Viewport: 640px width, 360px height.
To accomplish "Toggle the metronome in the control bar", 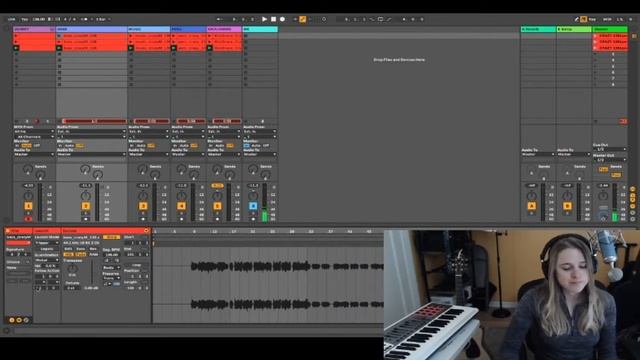I will pyautogui.click(x=85, y=19).
